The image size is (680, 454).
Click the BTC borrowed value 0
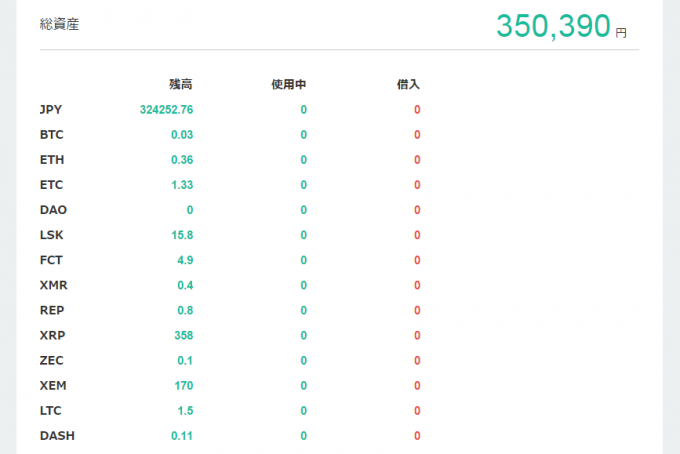417,134
